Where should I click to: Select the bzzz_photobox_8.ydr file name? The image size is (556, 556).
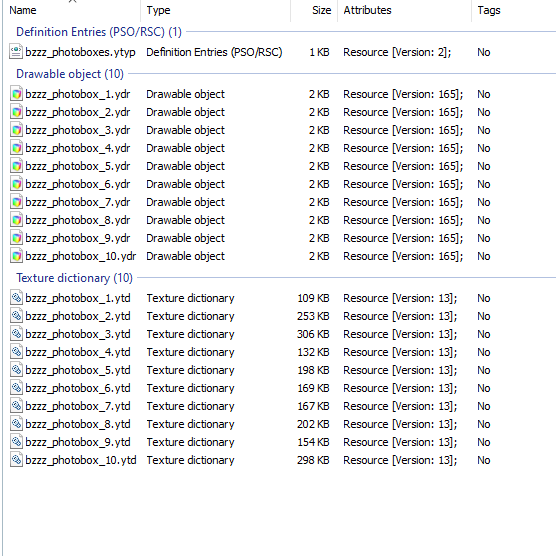78,220
